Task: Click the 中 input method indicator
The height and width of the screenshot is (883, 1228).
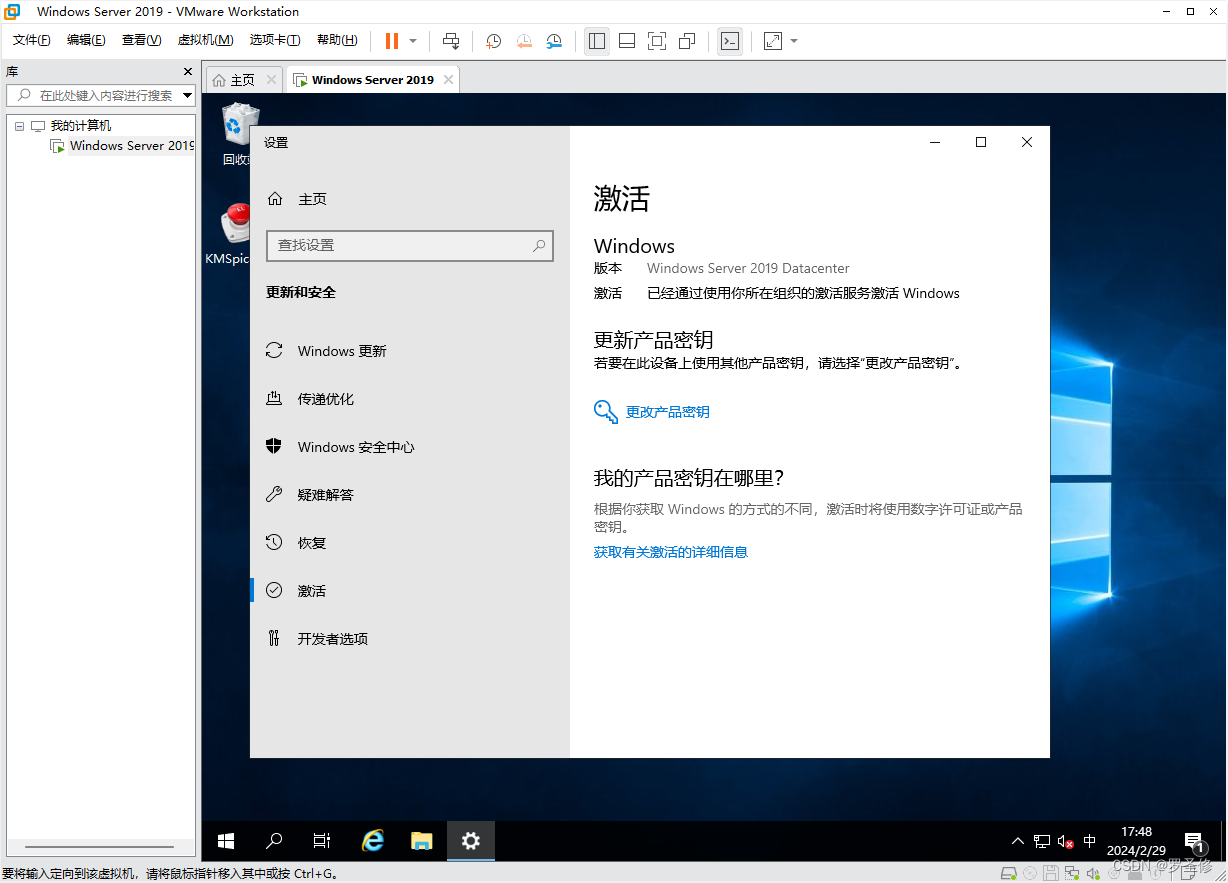Action: coord(1090,841)
